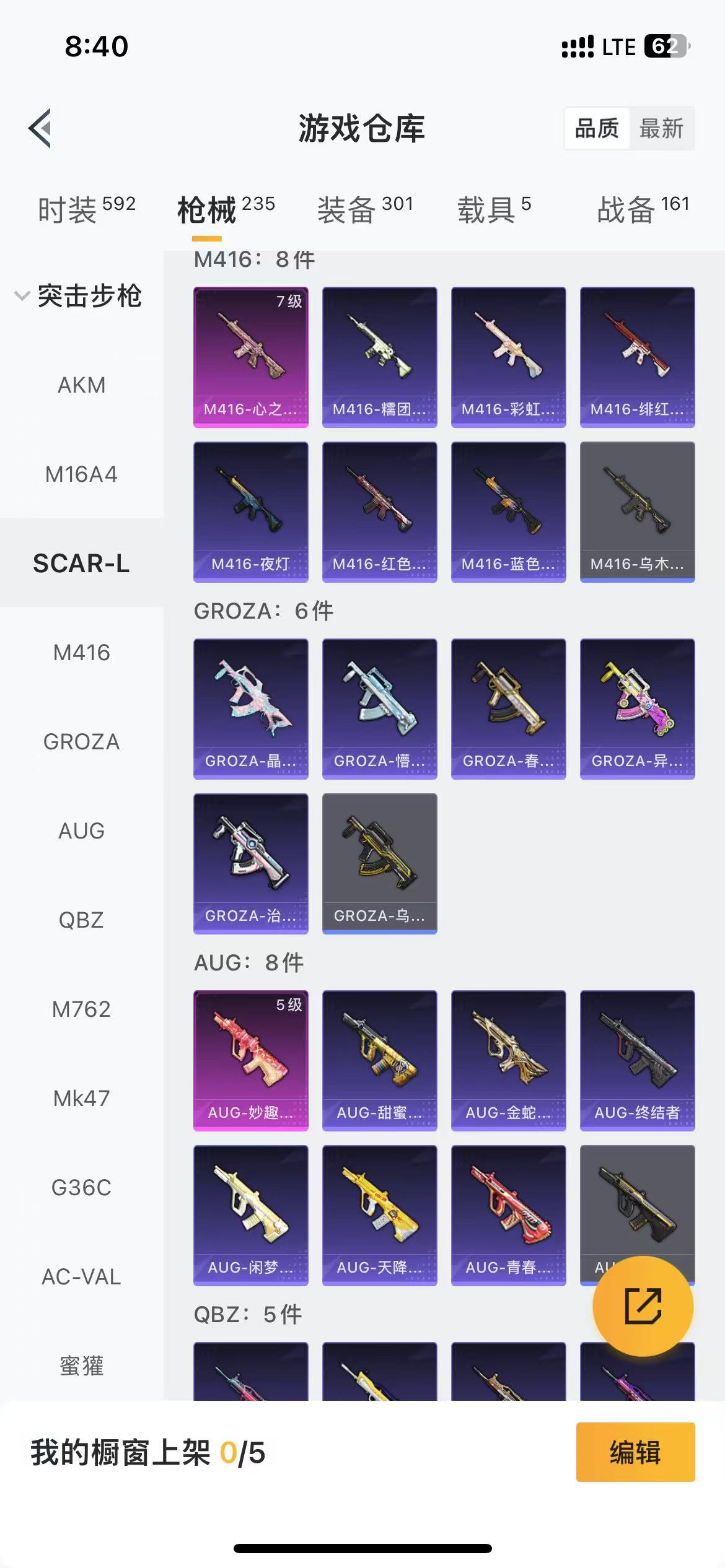Tap the 编辑 button

(635, 1452)
